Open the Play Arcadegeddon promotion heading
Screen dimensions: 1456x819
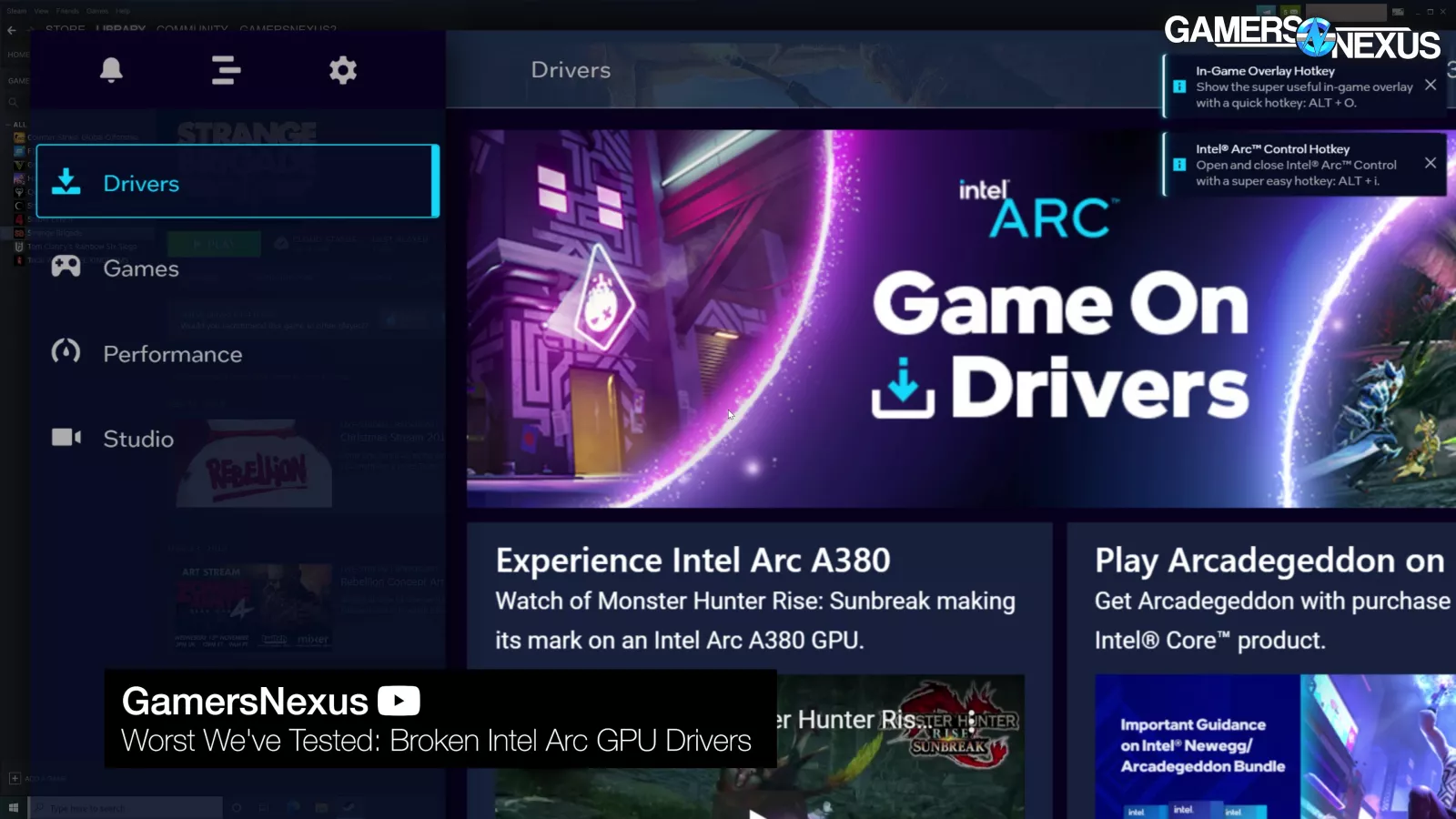coord(1269,561)
